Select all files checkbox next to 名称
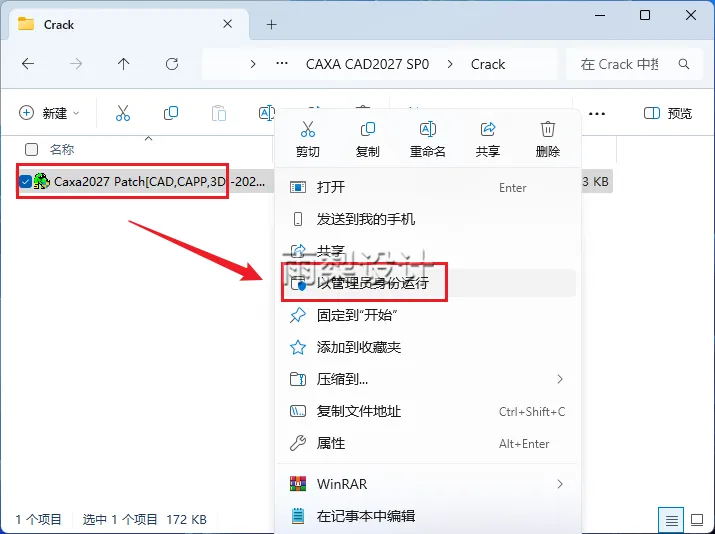This screenshot has width=715, height=534. tap(31, 149)
